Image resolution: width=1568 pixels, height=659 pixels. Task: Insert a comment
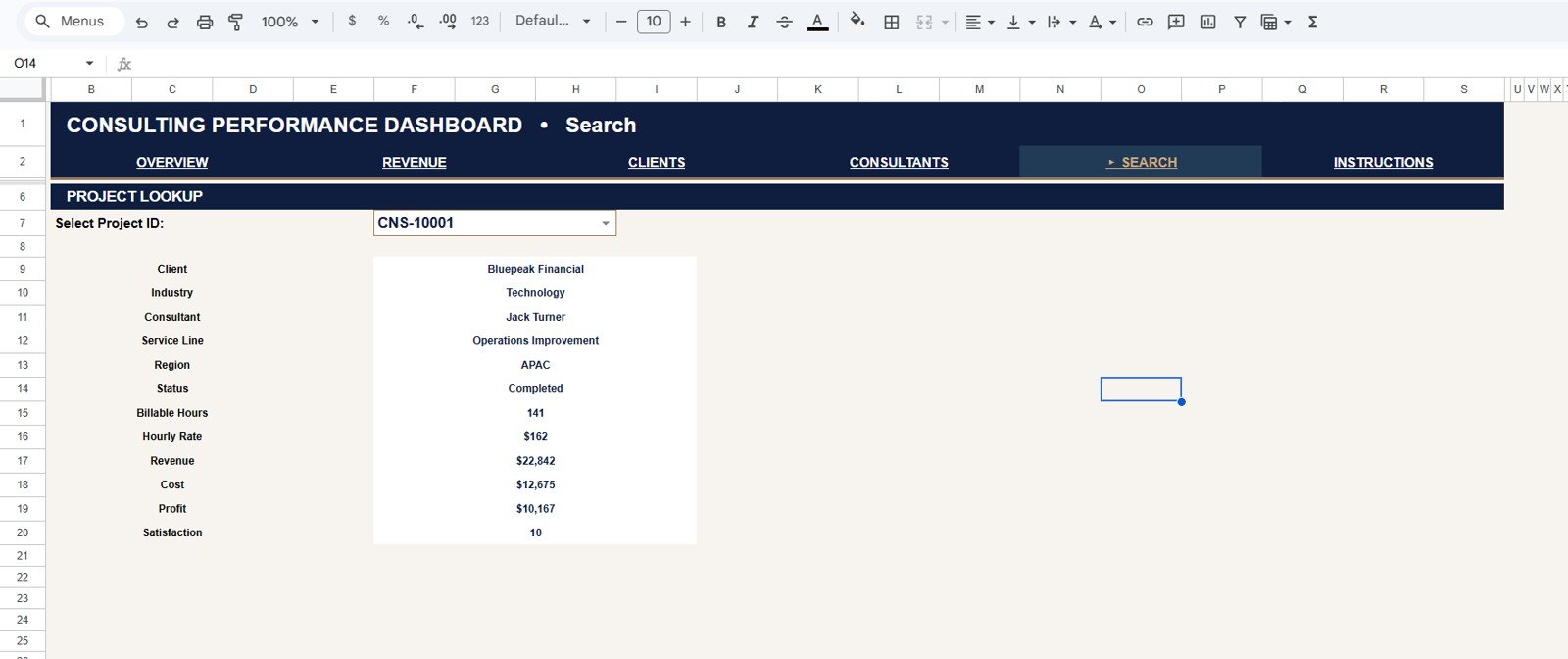1176,22
